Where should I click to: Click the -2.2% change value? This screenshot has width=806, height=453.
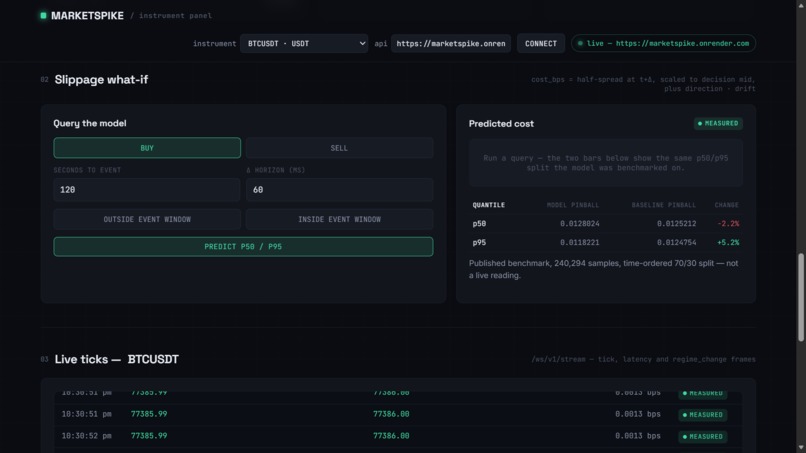[728, 224]
